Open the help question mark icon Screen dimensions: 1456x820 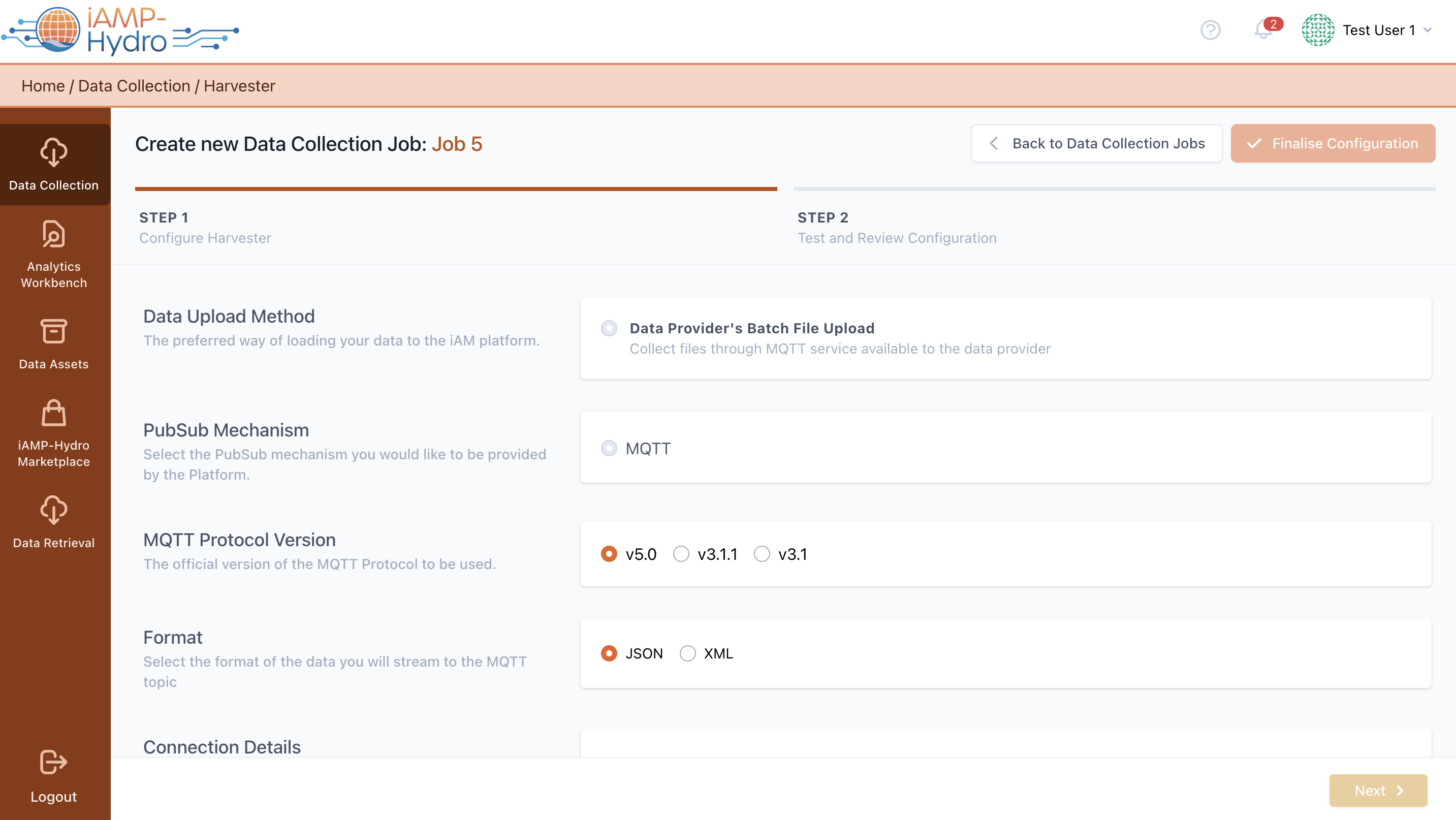point(1210,30)
